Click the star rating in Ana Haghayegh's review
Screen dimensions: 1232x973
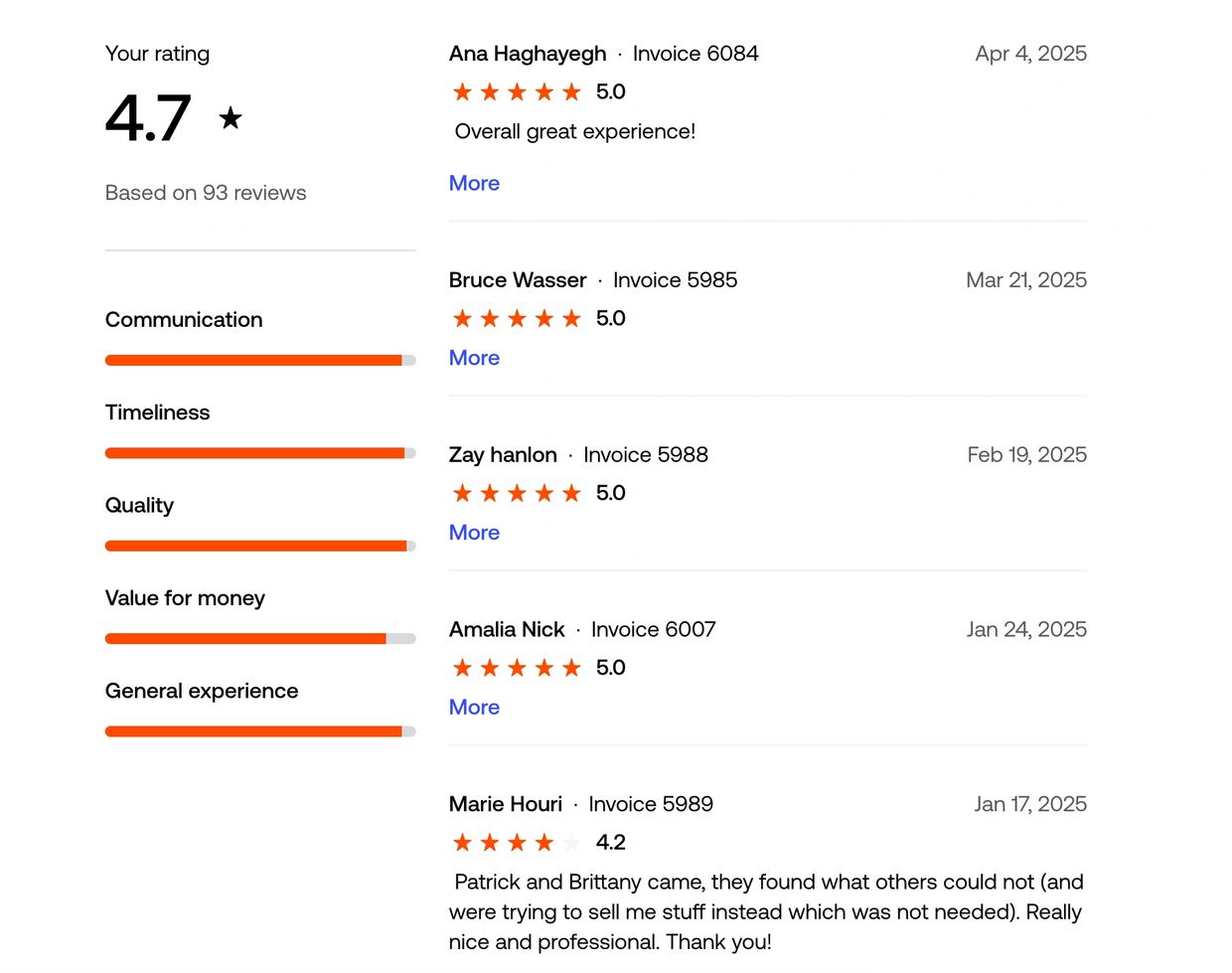click(517, 92)
